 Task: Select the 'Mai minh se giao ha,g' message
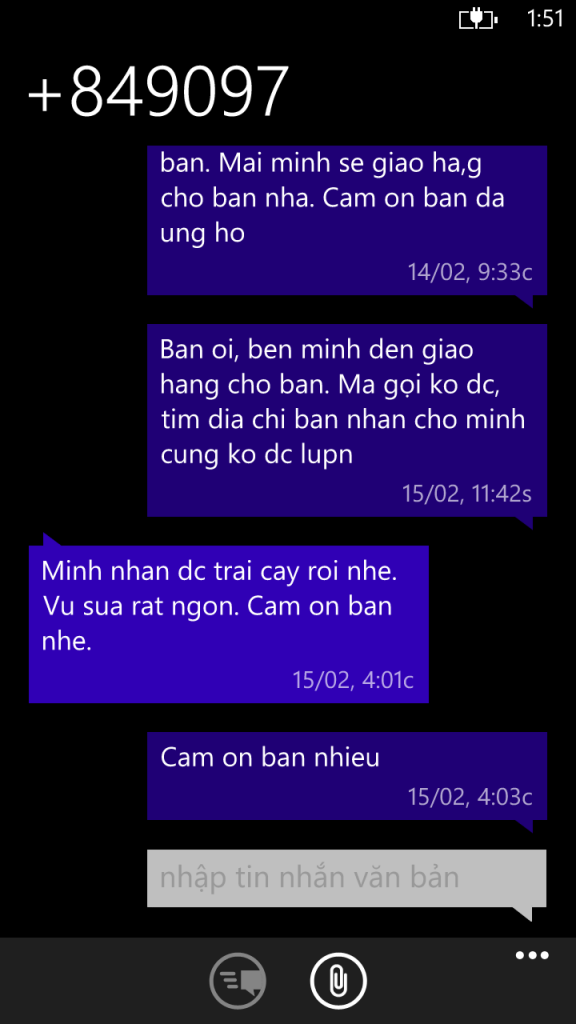pyautogui.click(x=347, y=220)
